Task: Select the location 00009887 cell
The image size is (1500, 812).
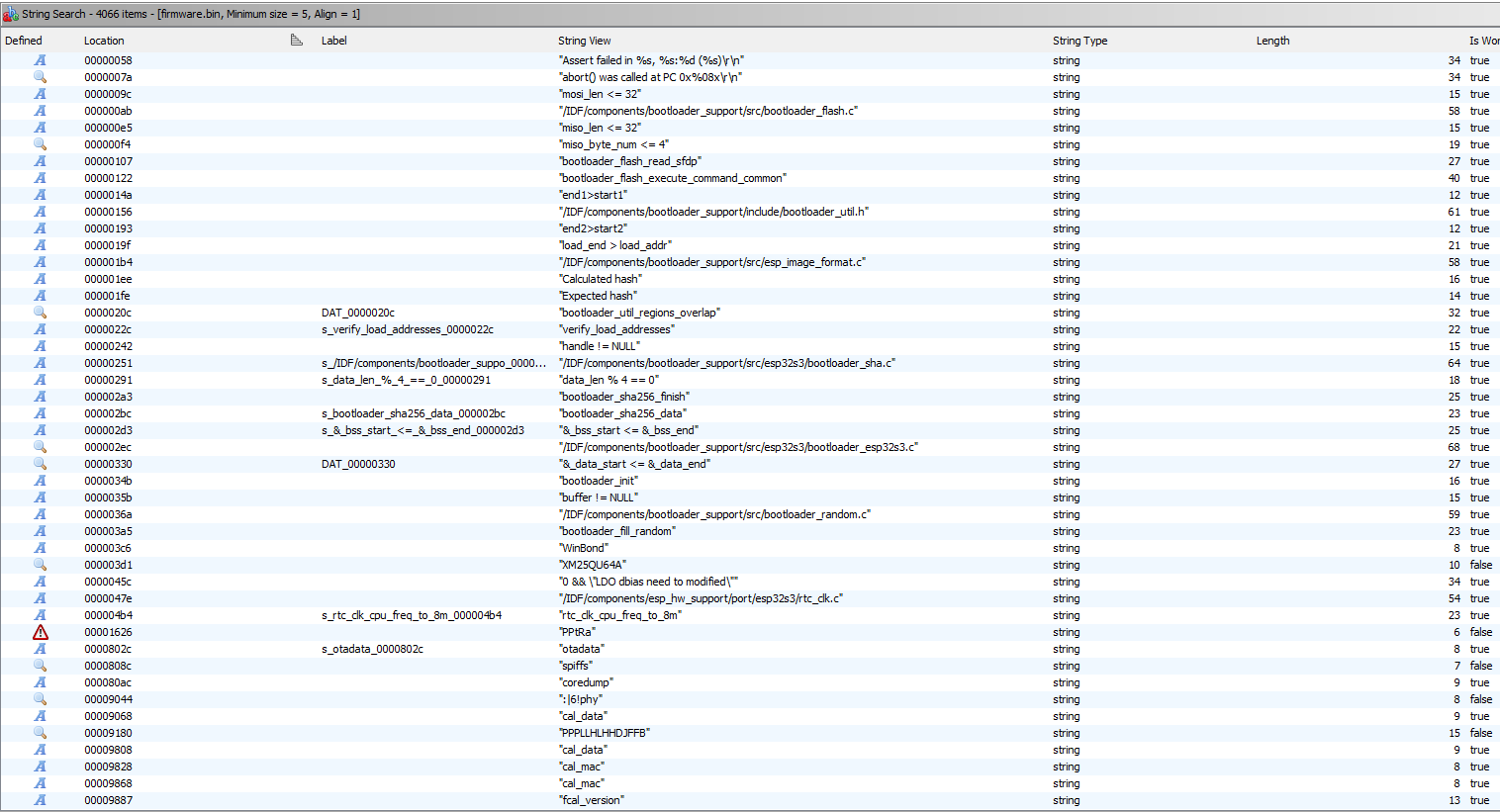Action: point(108,800)
